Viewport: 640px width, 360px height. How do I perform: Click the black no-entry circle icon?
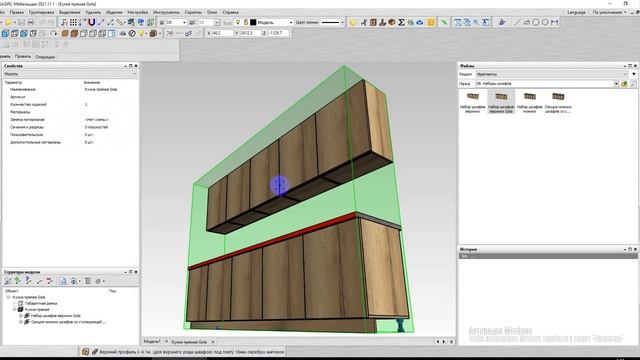click(132, 33)
